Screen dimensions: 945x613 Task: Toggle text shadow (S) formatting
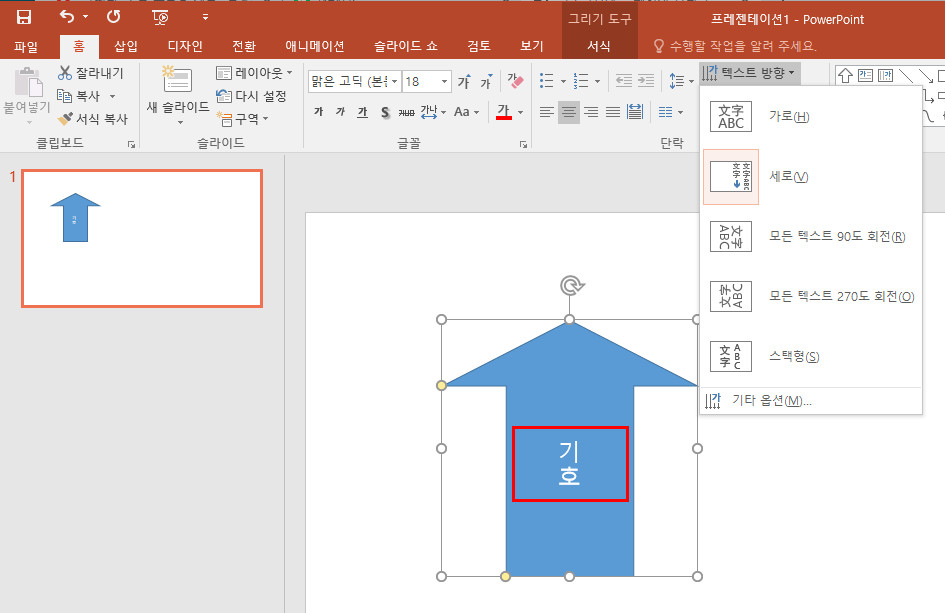click(x=385, y=112)
